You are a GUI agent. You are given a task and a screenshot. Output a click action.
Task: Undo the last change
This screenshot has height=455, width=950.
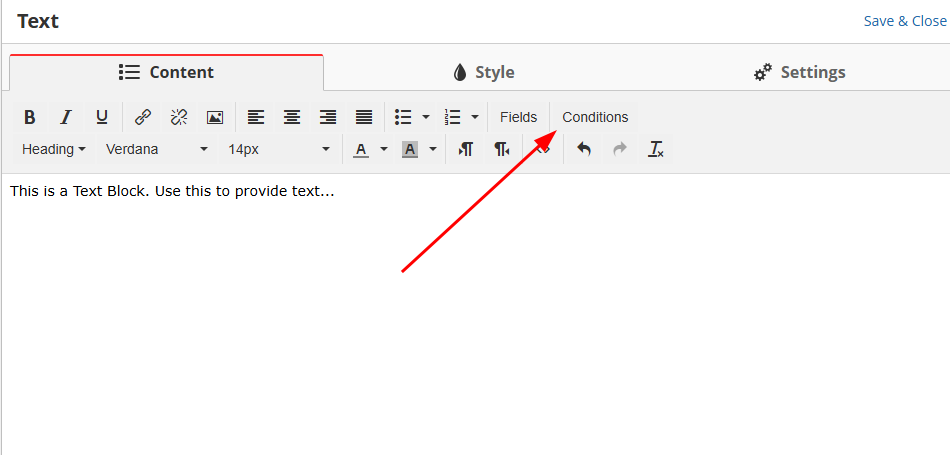(583, 149)
